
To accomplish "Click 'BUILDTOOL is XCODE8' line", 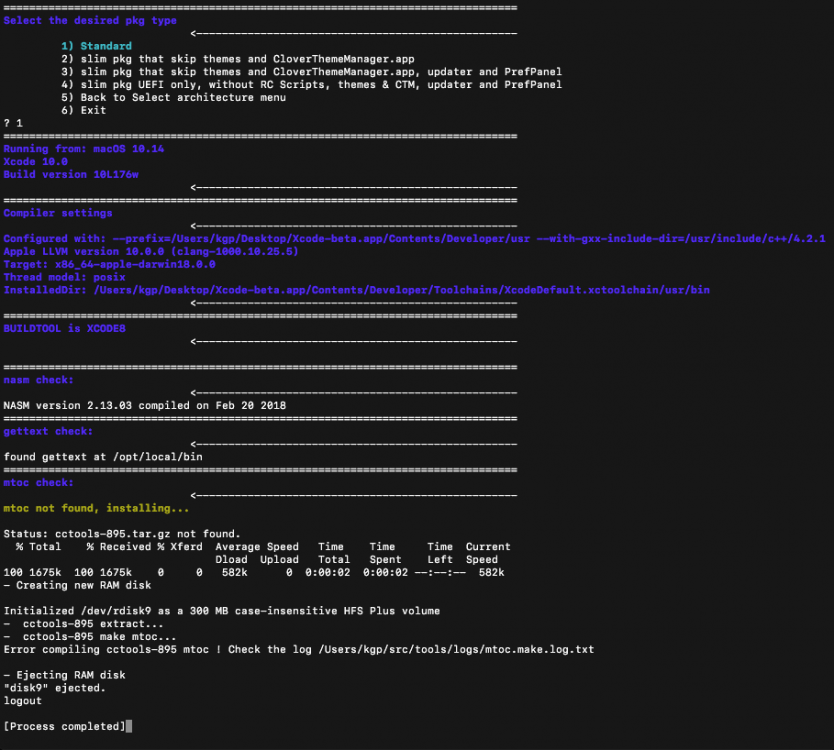I will pyautogui.click(x=64, y=329).
